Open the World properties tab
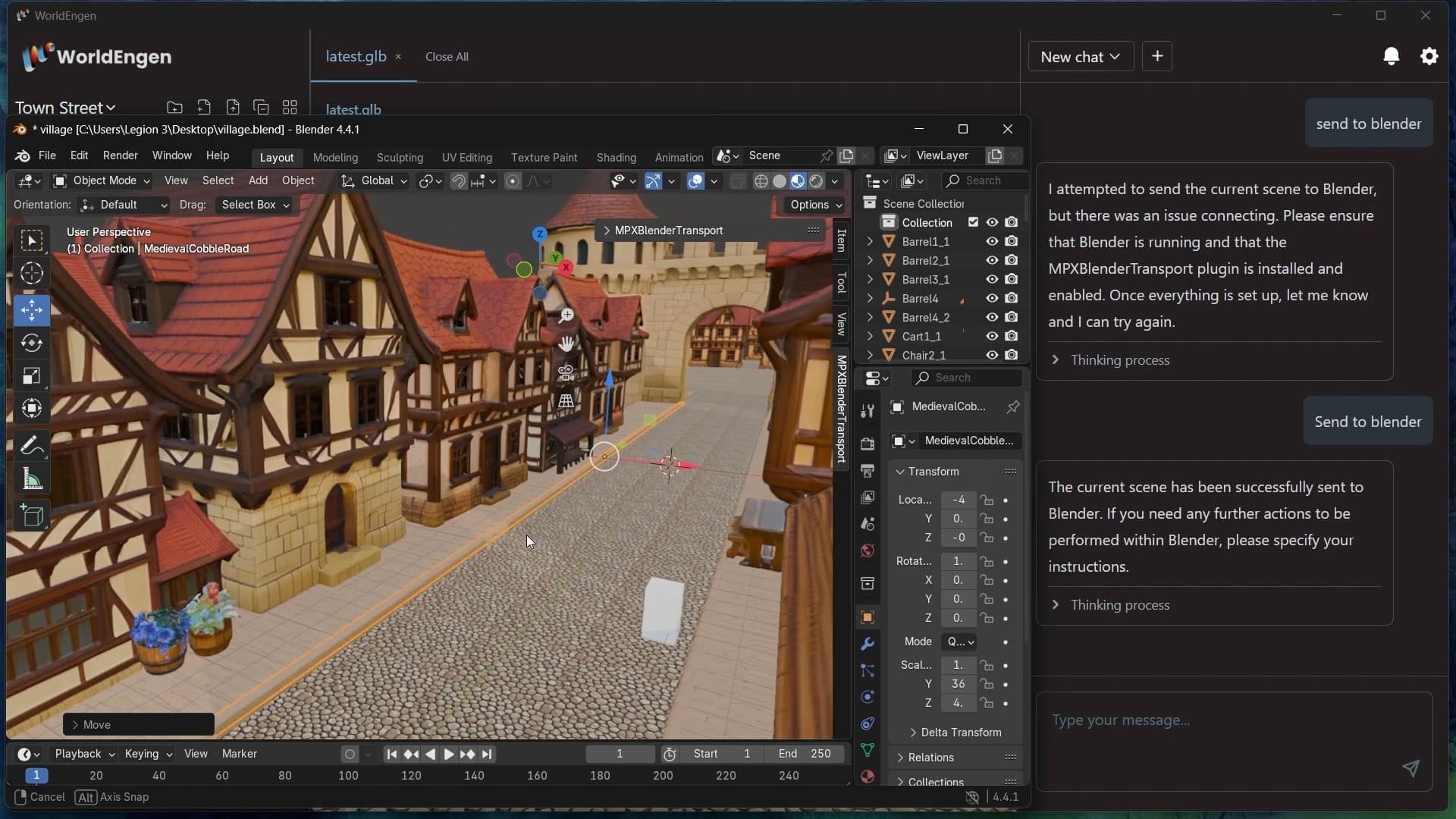 [x=868, y=551]
